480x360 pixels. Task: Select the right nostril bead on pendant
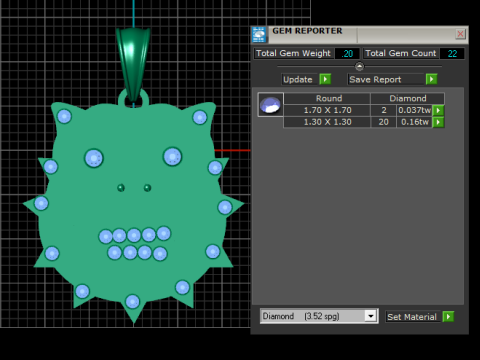pos(147,188)
